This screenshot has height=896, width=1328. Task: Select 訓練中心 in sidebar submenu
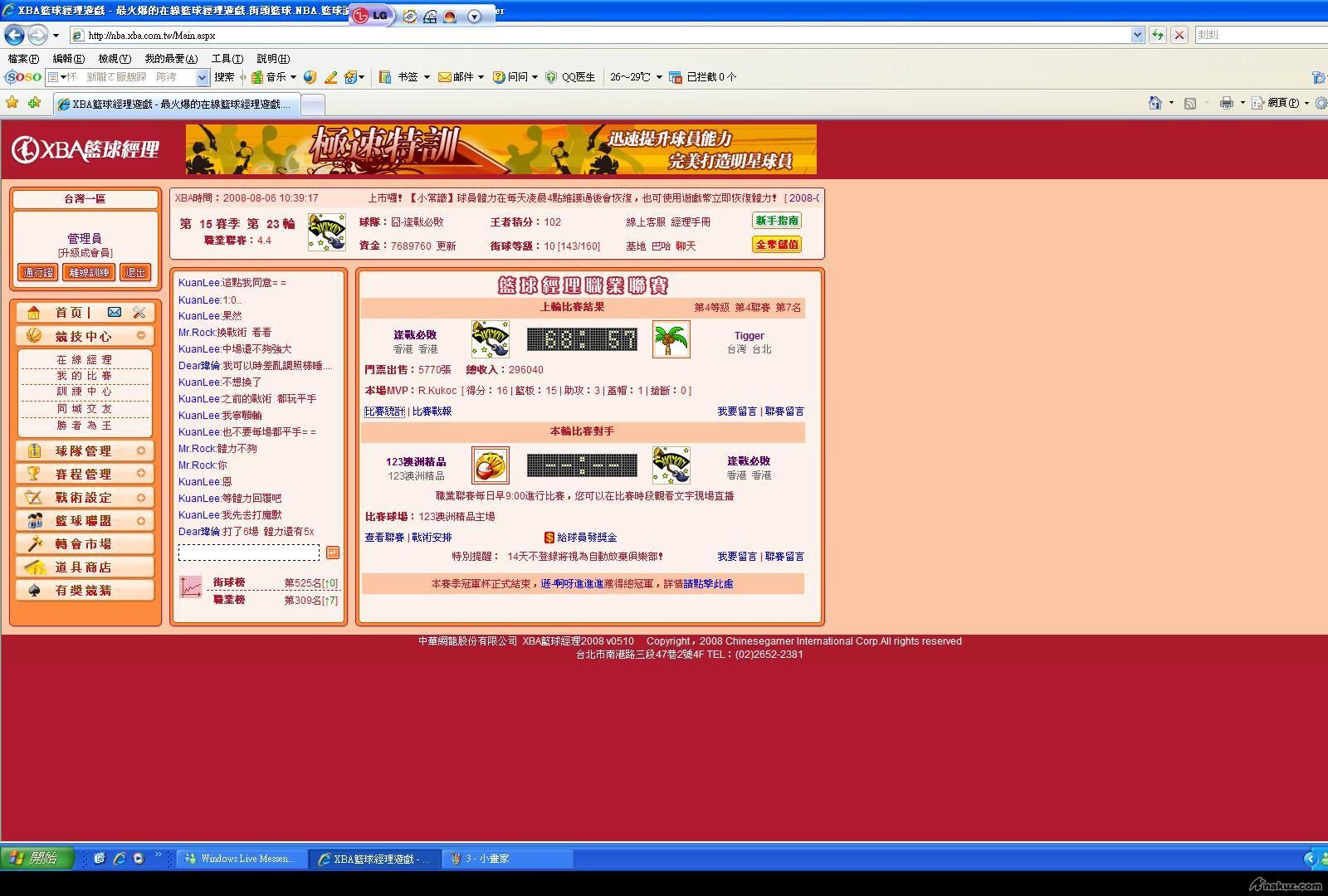(84, 391)
